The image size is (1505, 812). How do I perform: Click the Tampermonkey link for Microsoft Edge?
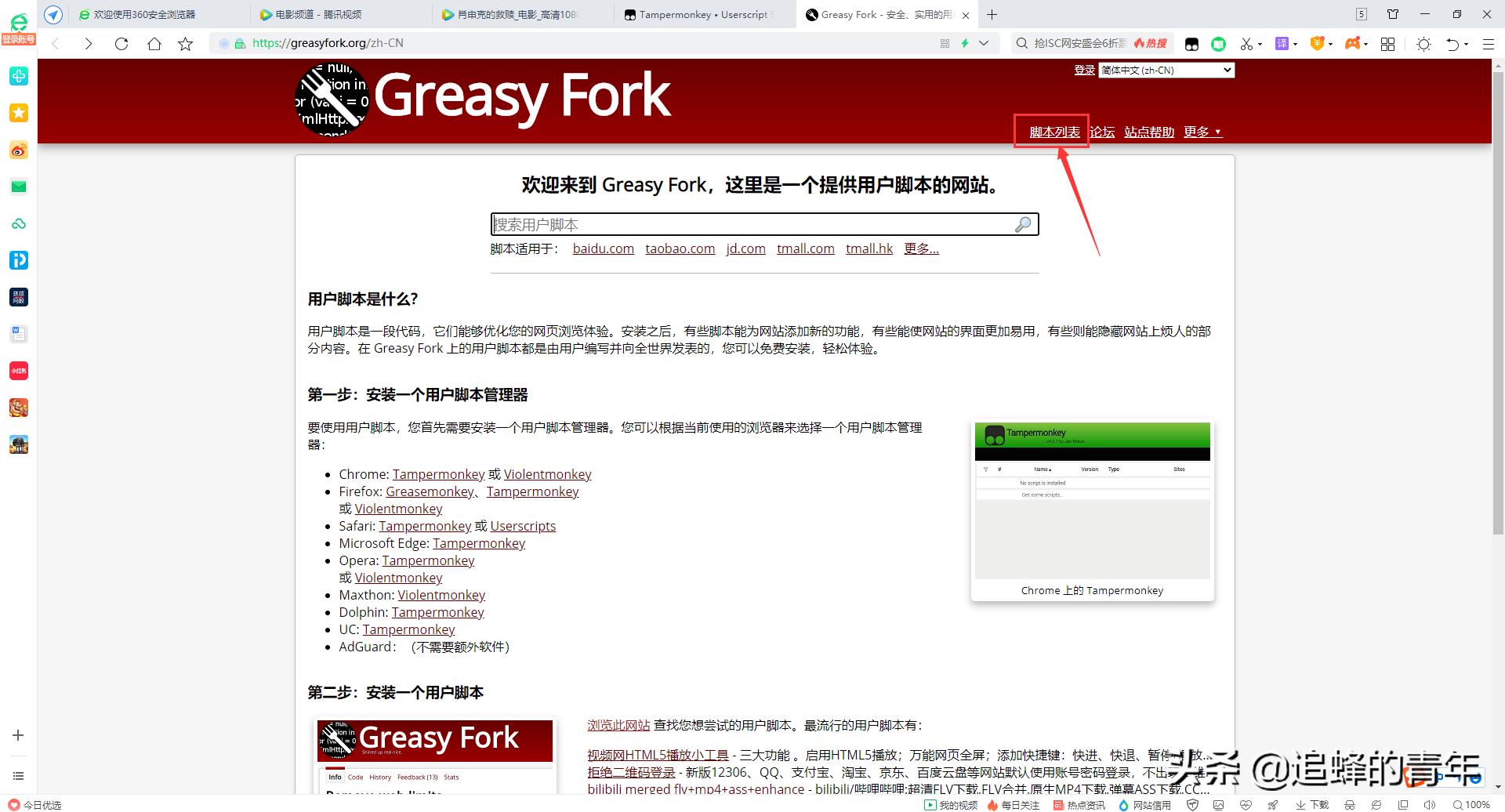(x=479, y=543)
